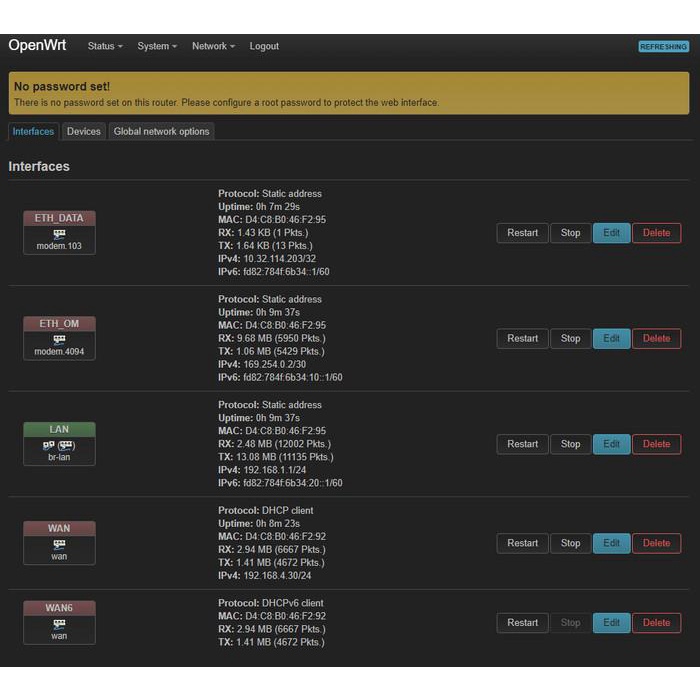Click the WAN interface device icon
The height and width of the screenshot is (700, 700).
(x=59, y=544)
